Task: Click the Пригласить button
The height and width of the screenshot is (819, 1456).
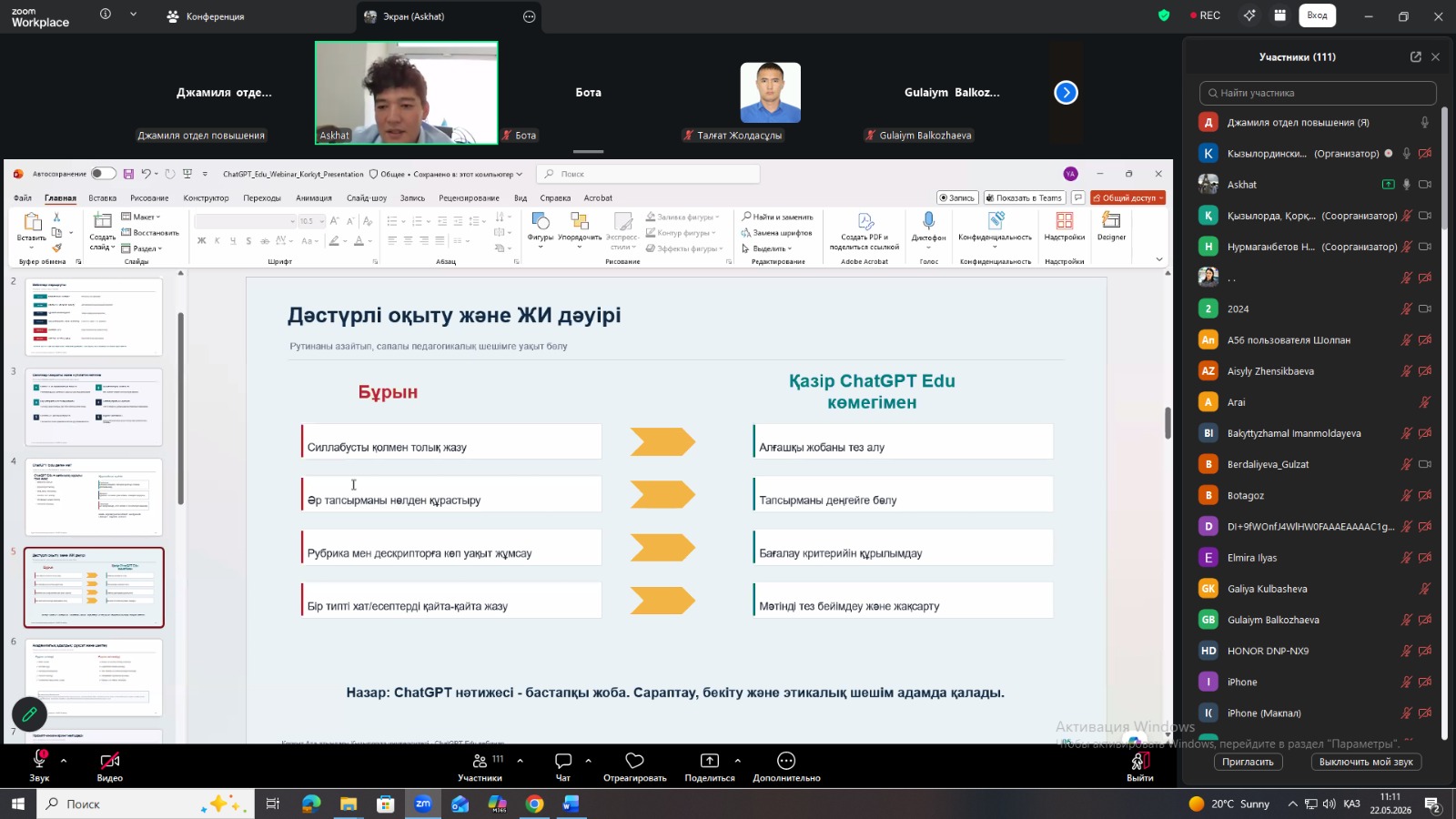Action: 1248,762
